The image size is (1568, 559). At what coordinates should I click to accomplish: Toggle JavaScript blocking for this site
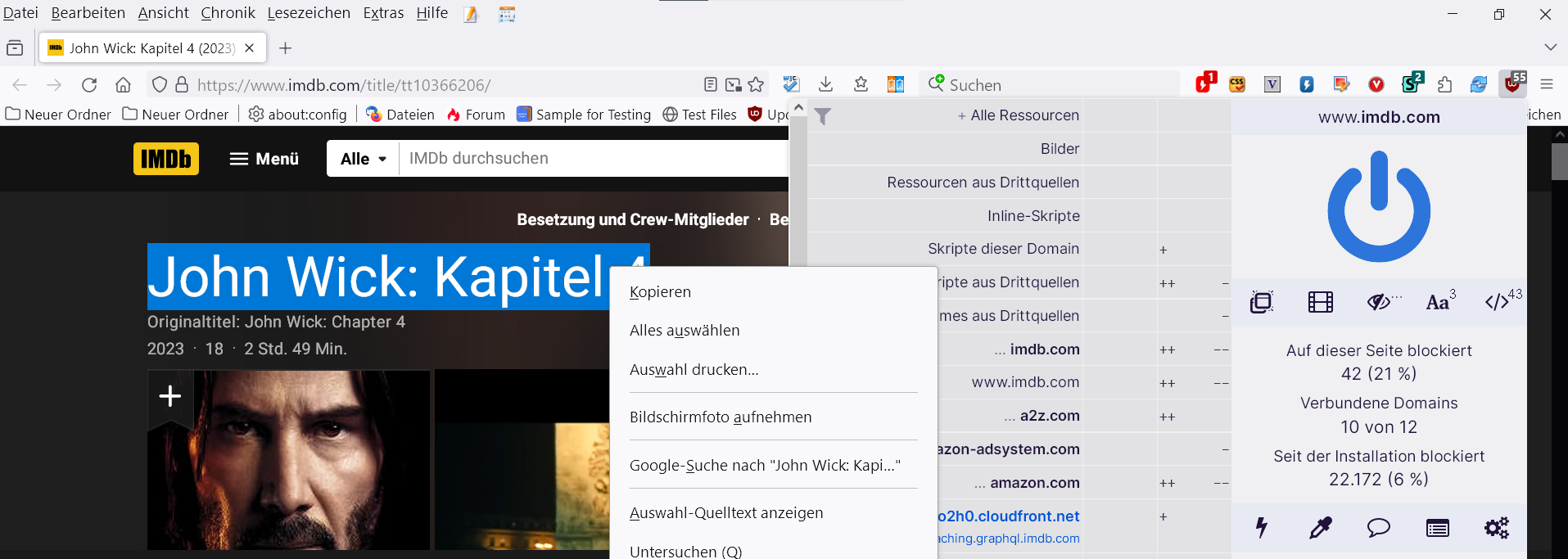click(1498, 302)
